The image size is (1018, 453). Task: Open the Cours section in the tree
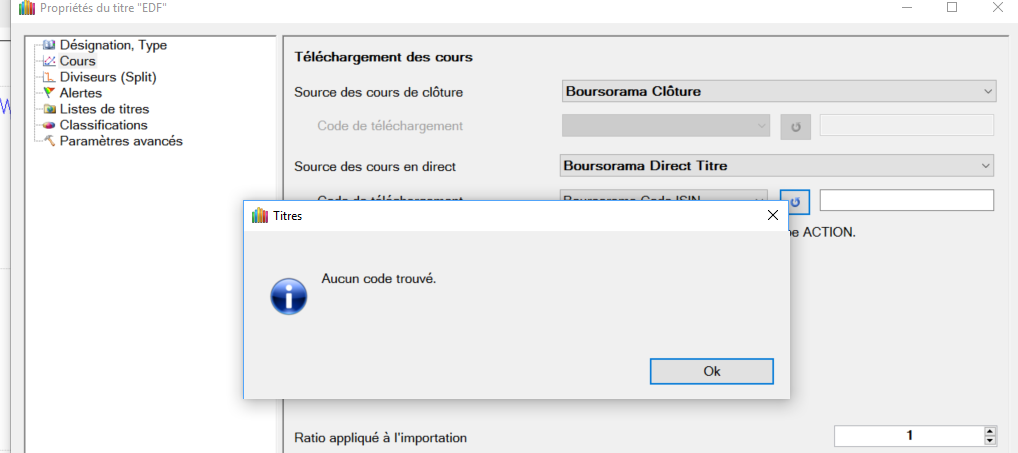tap(77, 61)
